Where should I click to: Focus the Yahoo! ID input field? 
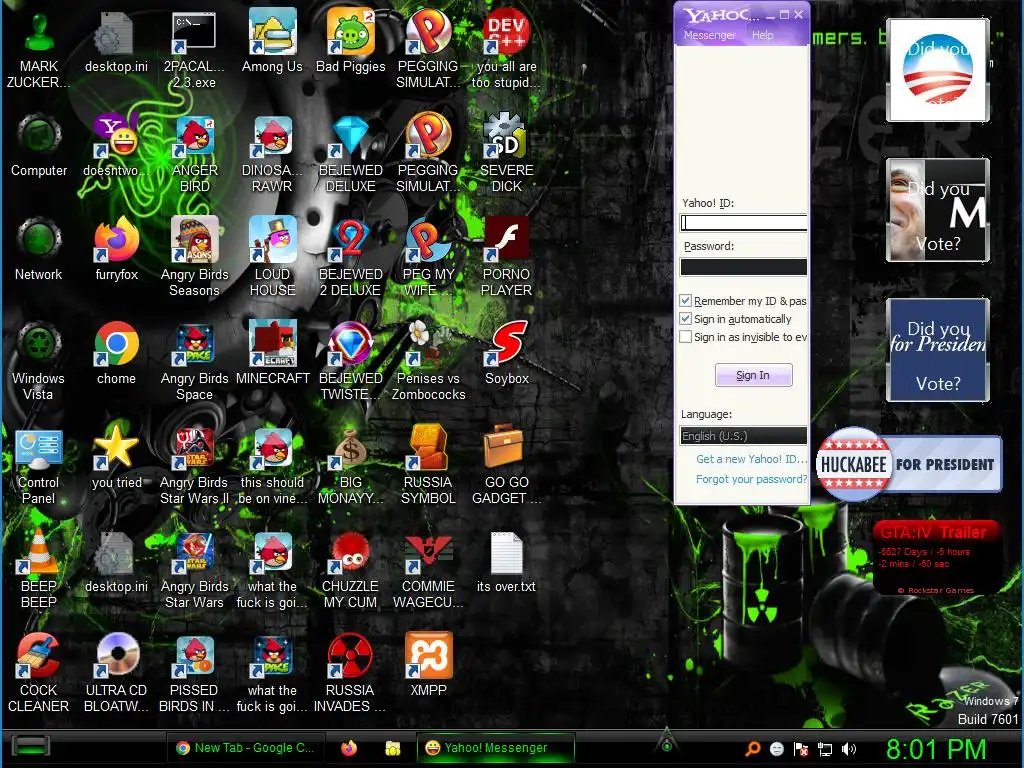click(743, 223)
